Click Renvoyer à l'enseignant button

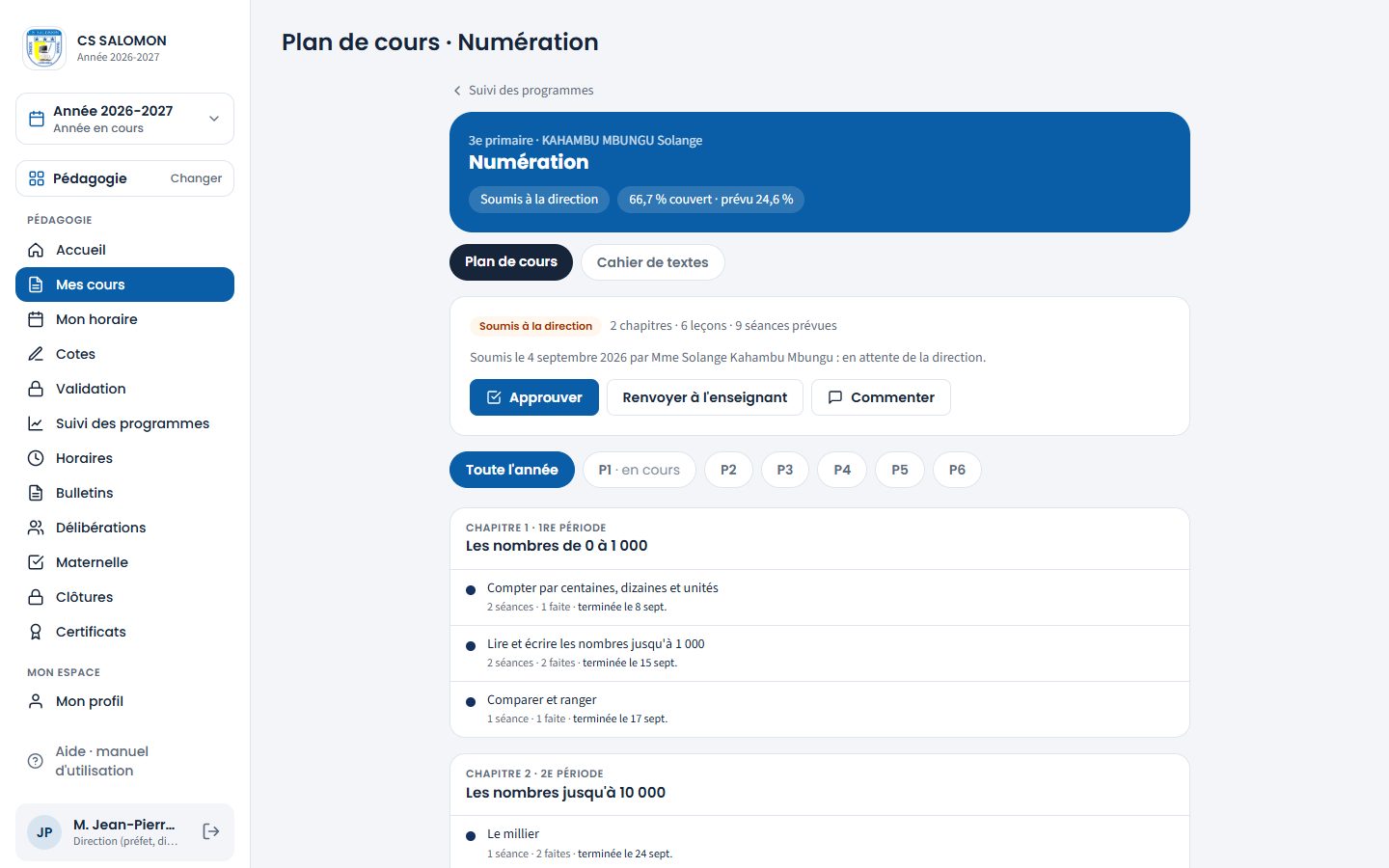click(x=705, y=397)
